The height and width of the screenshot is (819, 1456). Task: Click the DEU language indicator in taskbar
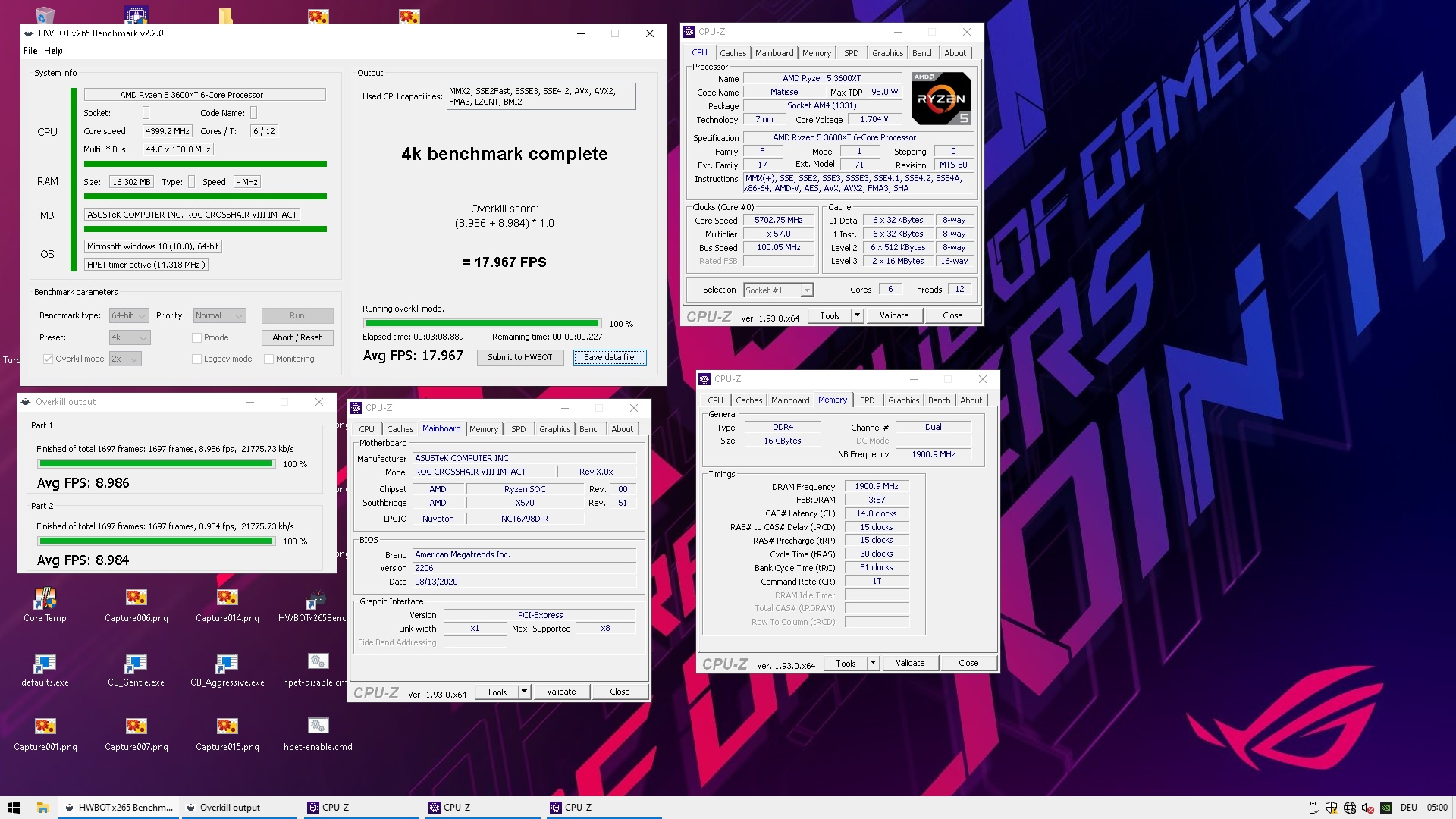[x=1409, y=808]
